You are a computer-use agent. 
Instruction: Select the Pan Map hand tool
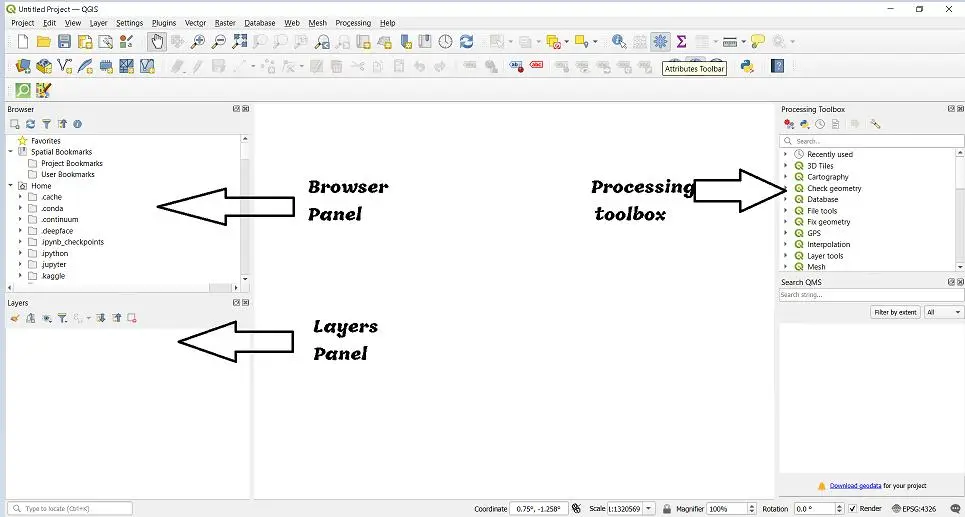(157, 41)
